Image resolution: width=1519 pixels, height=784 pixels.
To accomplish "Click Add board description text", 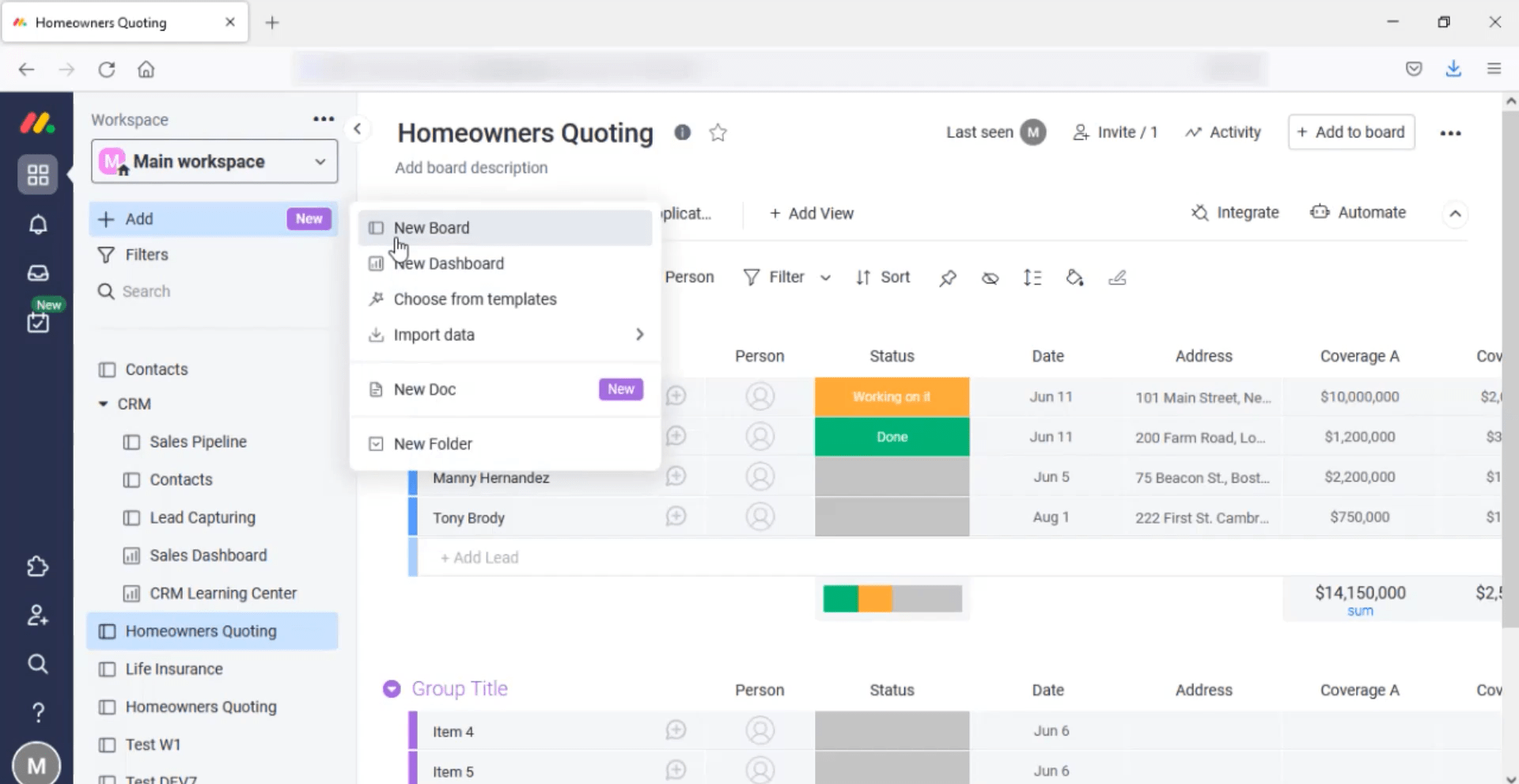I will 472,168.
